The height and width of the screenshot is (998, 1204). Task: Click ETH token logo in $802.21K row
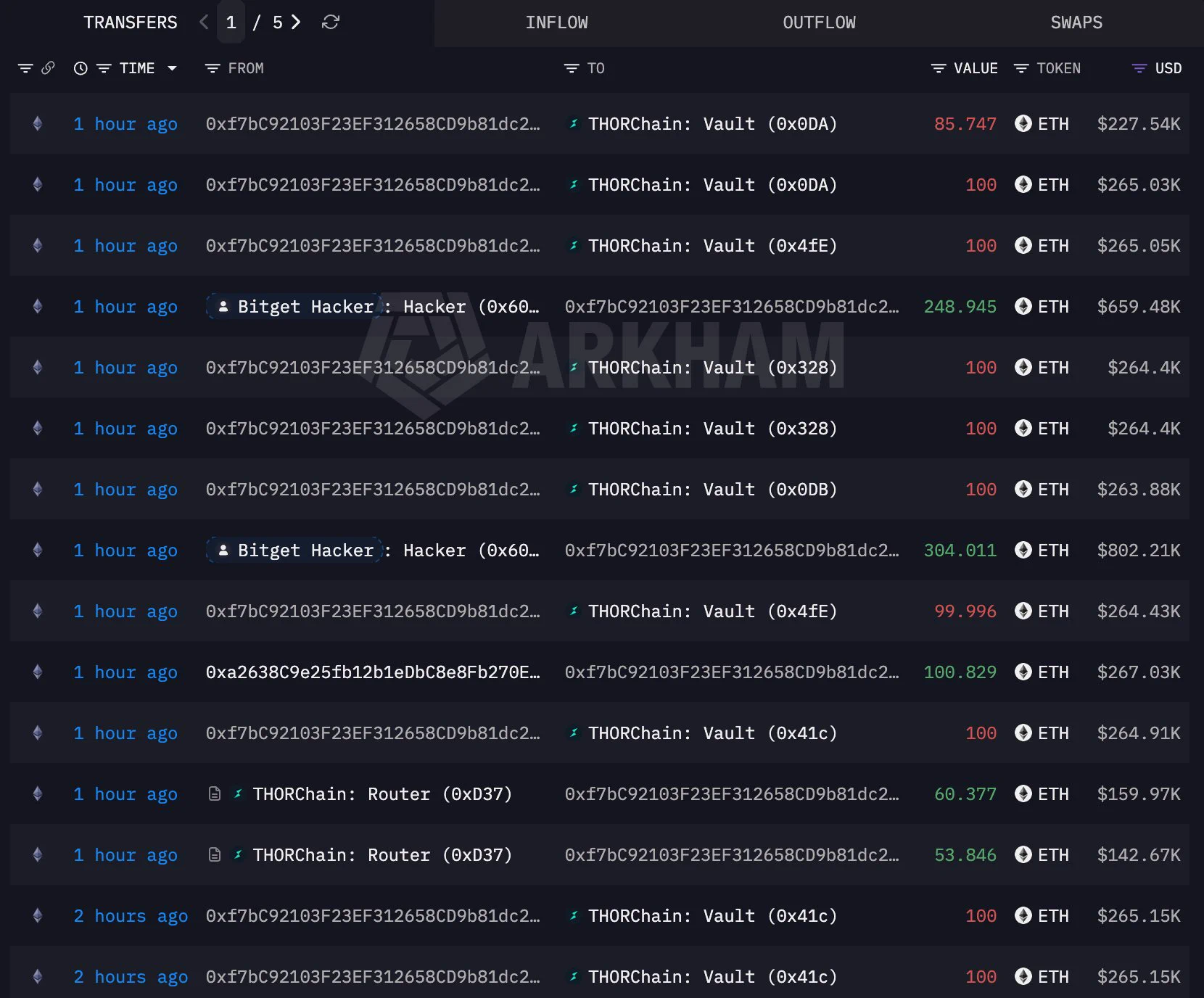point(1023,550)
